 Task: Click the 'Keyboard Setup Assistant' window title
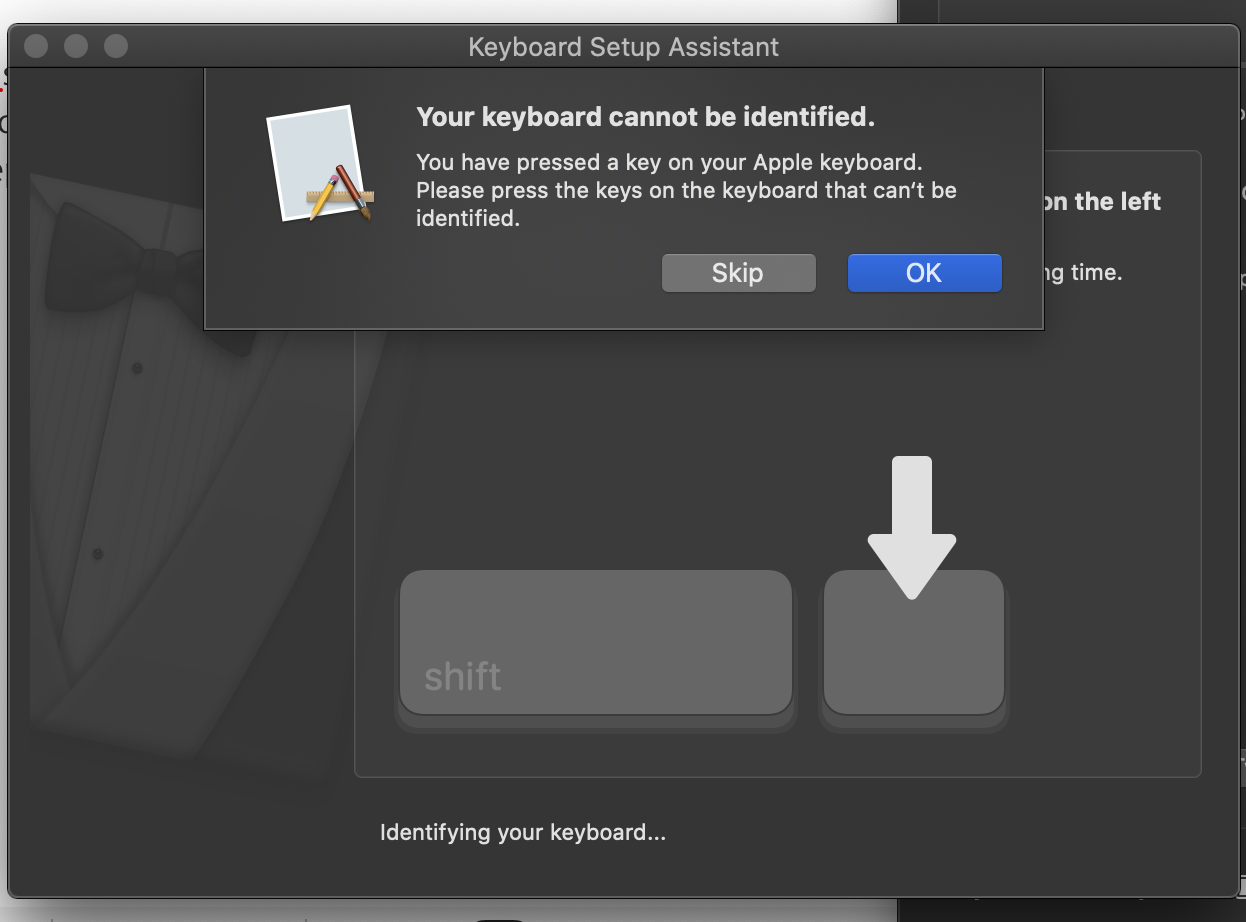pyautogui.click(x=624, y=46)
